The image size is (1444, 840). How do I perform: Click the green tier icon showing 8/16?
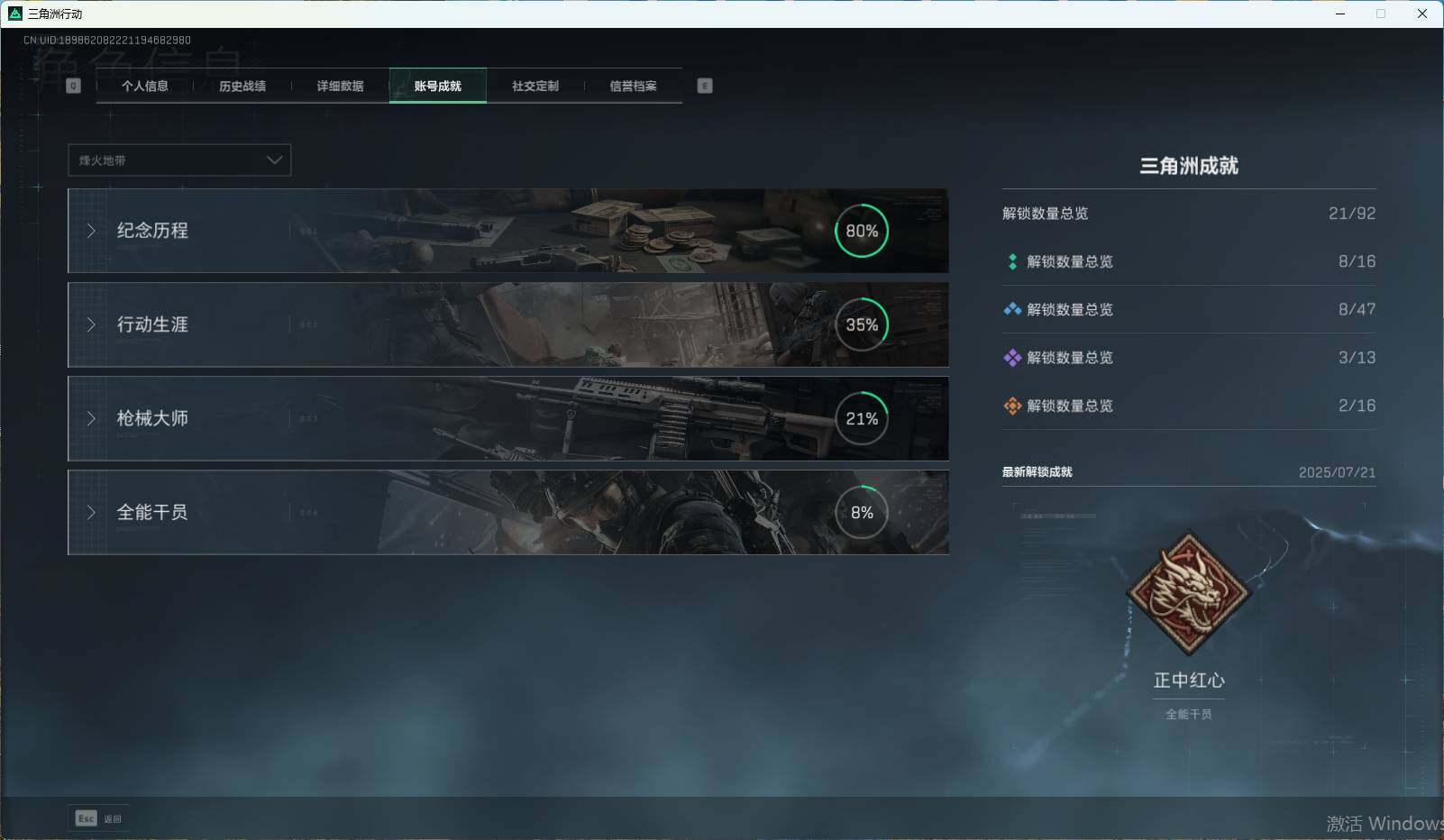[x=1012, y=261]
